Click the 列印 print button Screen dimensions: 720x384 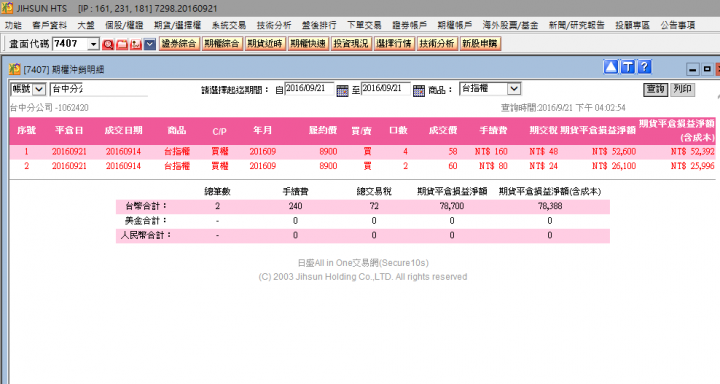(682, 89)
